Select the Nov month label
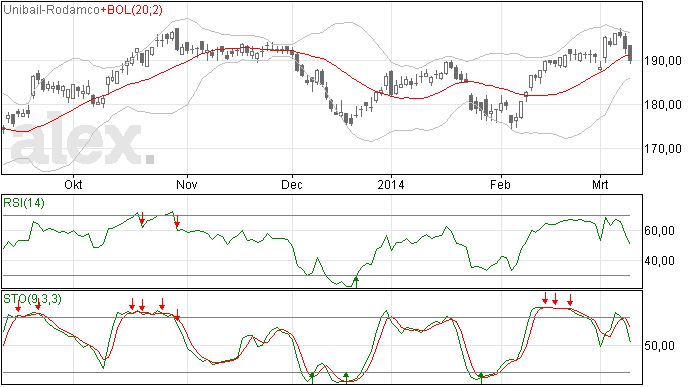Screen dimensions: 690x387 coord(187,184)
